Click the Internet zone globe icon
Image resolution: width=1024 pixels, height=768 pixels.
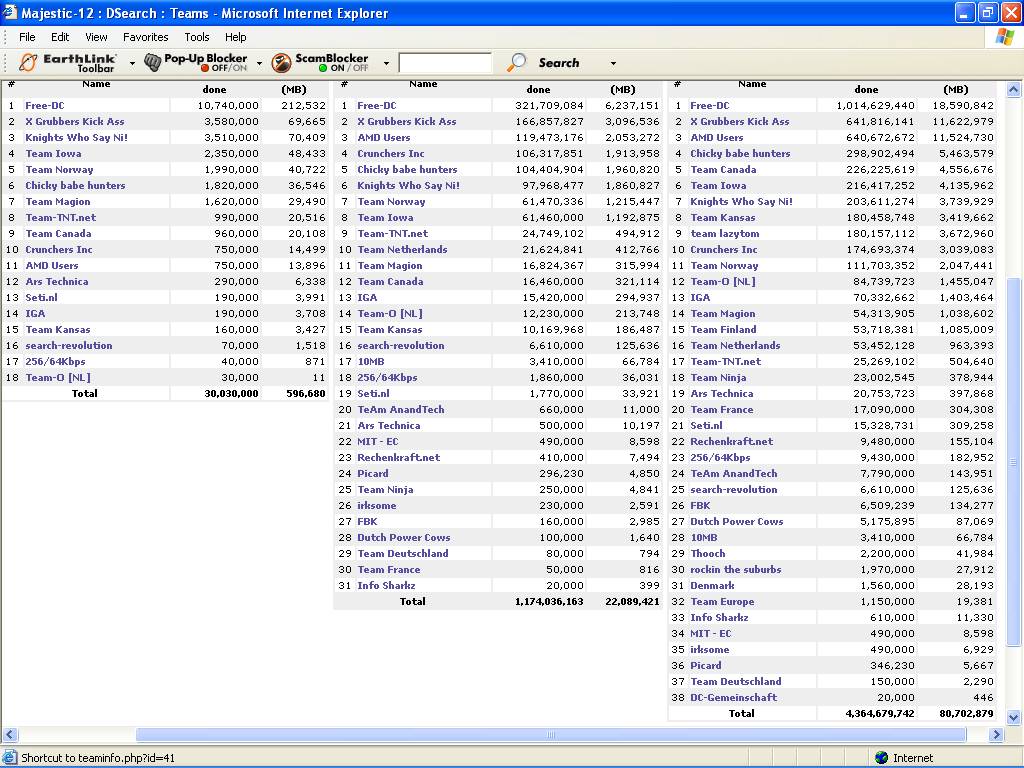click(882, 758)
